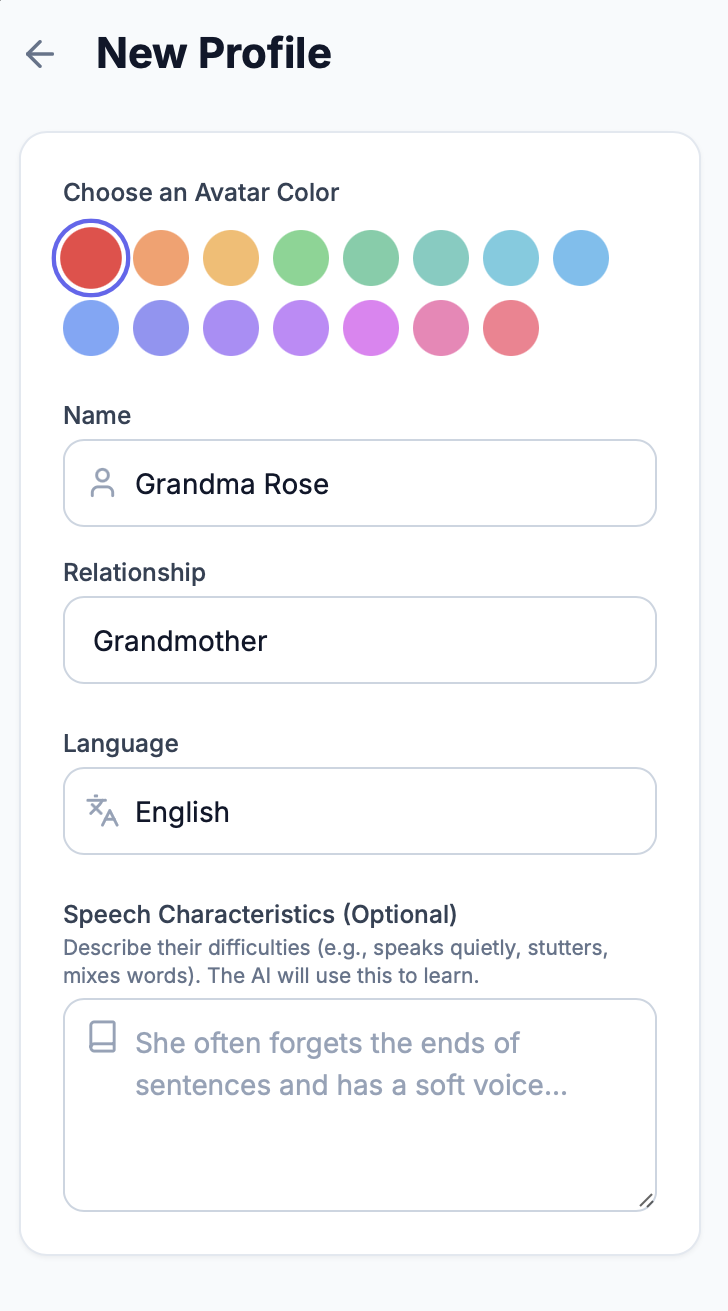Grab the text area resize handle
The width and height of the screenshot is (728, 1311).
646,1201
